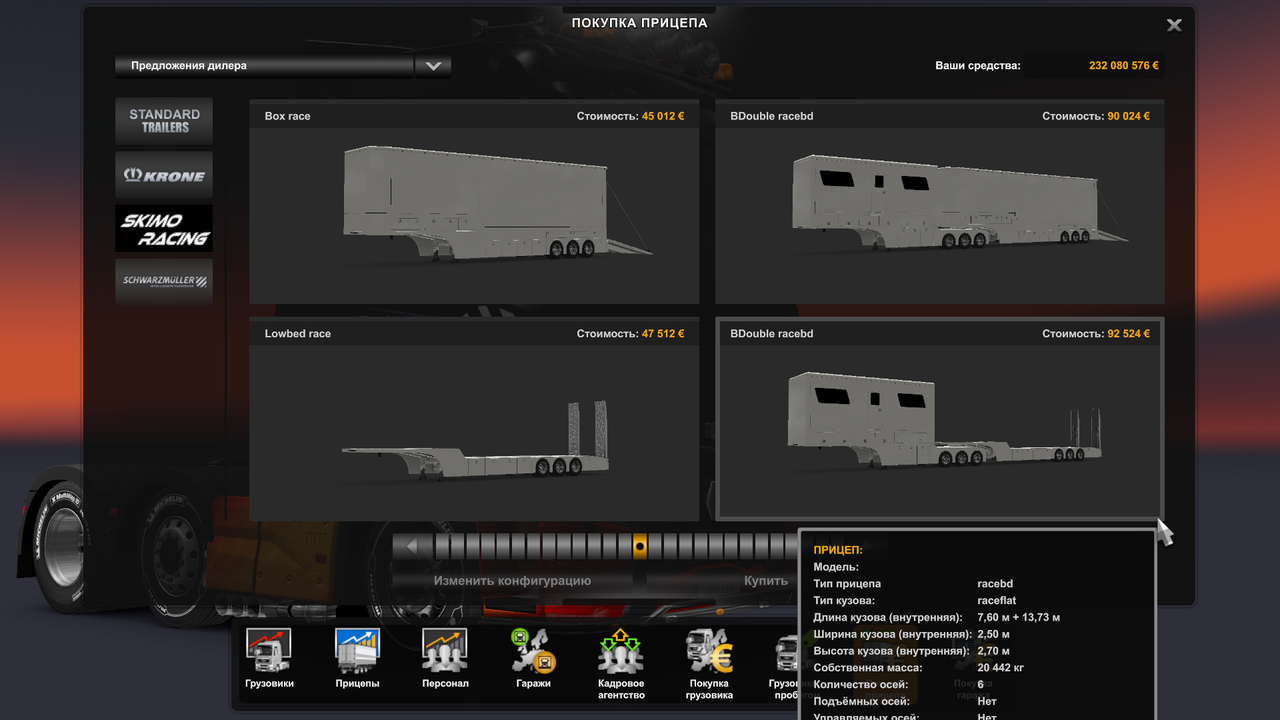Open the Предложения дилера dropdown
The width and height of the screenshot is (1280, 720).
pos(432,66)
